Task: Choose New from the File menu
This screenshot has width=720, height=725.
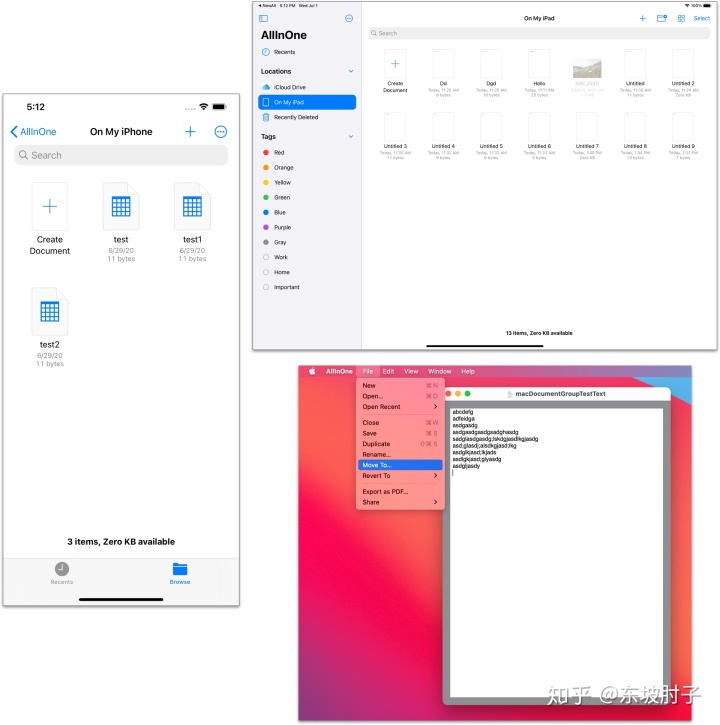Action: [x=400, y=386]
